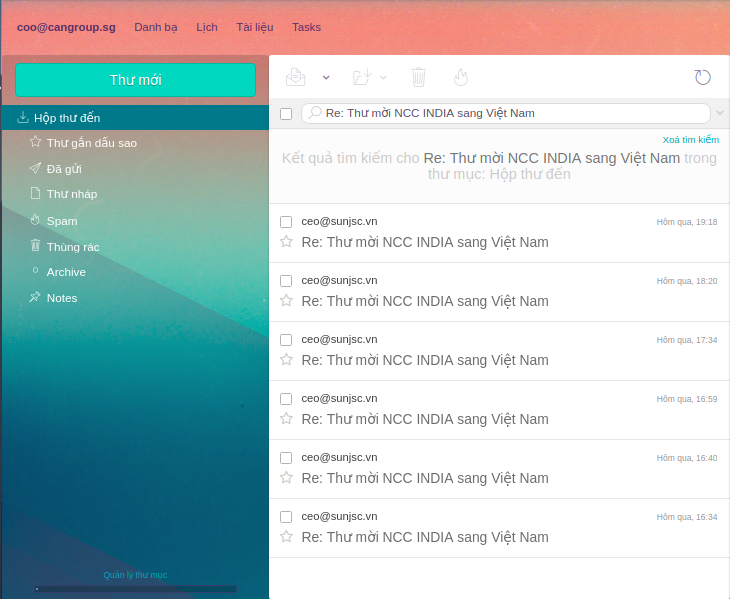Click sender ceo@sunjsc.vn on 19:18 email
The image size is (730, 599).
[339, 222]
